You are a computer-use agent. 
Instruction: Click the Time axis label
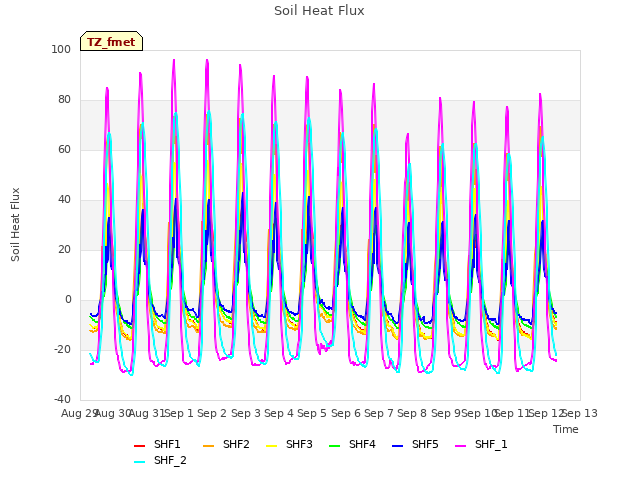pos(566,429)
